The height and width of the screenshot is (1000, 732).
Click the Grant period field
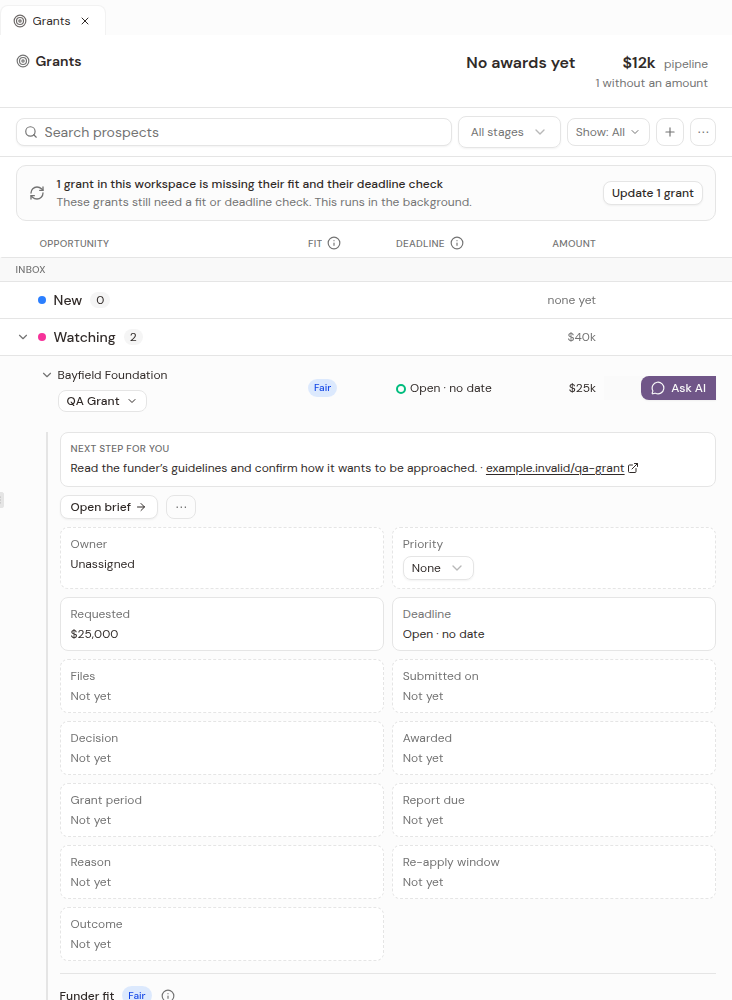click(222, 810)
